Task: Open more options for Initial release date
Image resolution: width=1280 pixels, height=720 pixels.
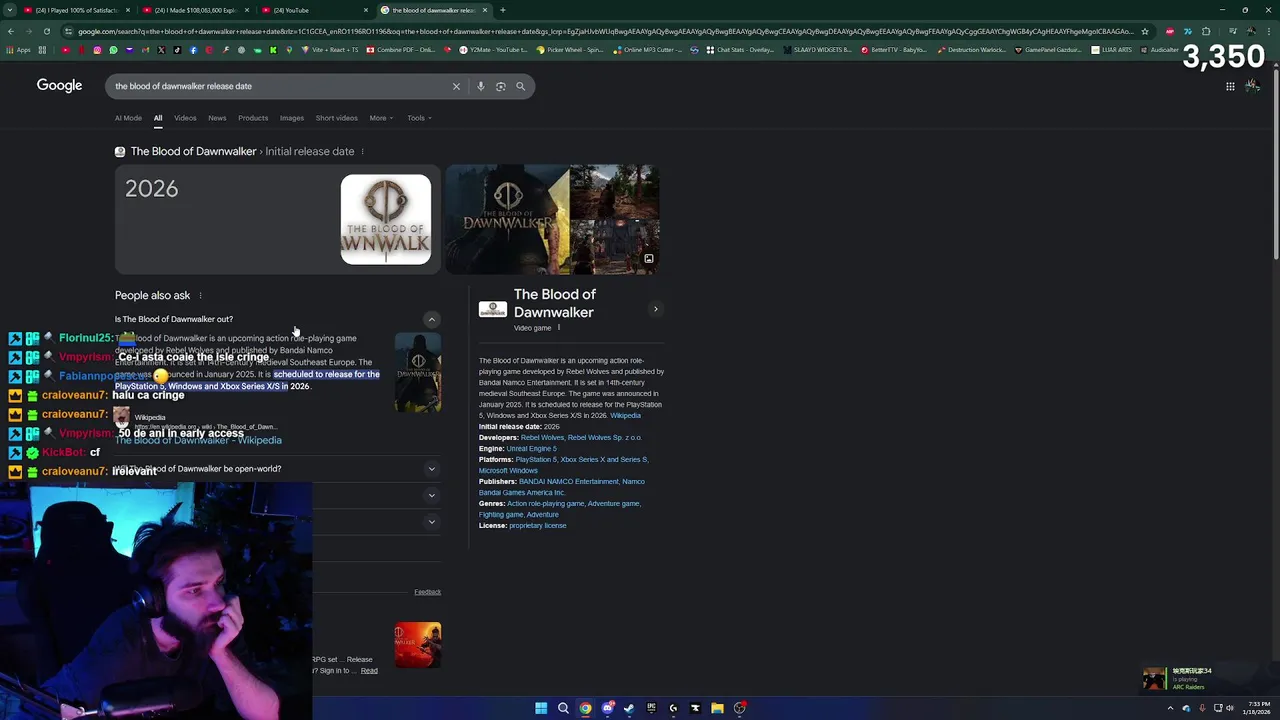Action: pyautogui.click(x=362, y=151)
